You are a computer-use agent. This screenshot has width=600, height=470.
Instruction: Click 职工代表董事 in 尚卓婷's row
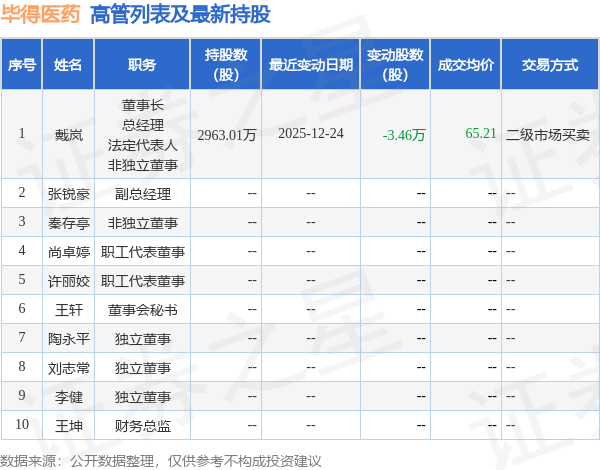click(143, 252)
